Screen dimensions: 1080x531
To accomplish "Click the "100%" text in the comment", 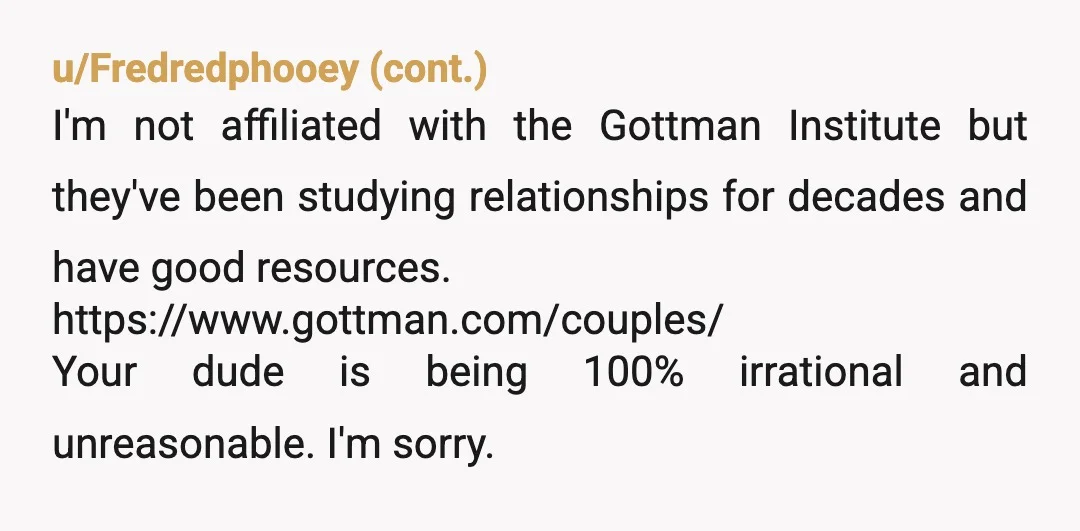I will pos(634,372).
